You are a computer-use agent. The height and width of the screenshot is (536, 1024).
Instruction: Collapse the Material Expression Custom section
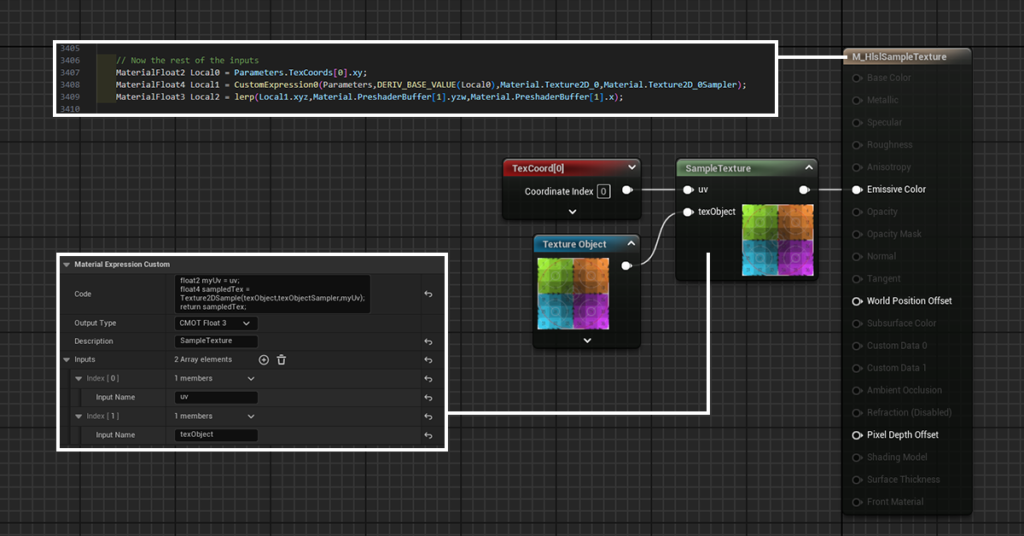click(67, 265)
